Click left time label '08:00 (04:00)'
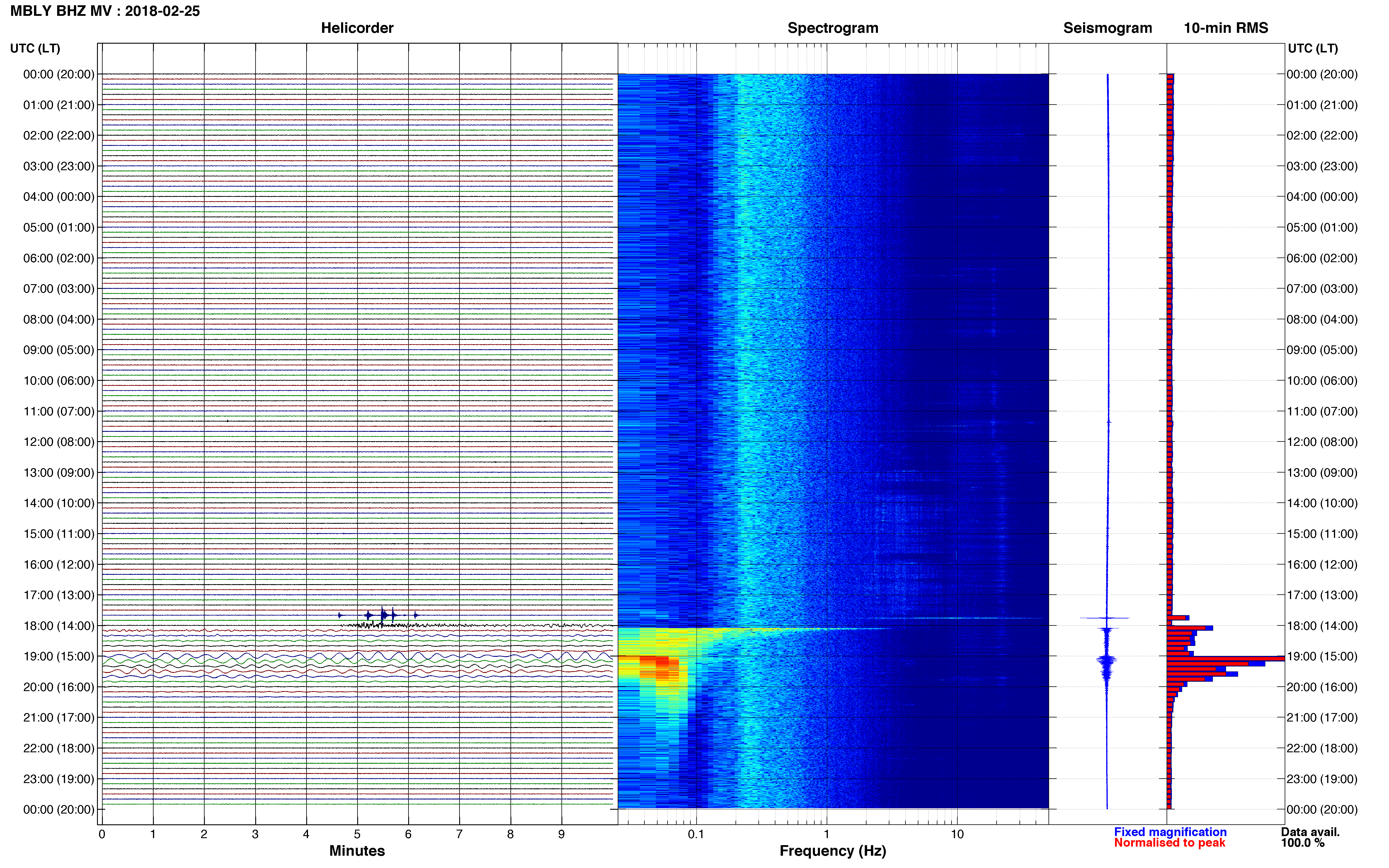 coord(59,319)
